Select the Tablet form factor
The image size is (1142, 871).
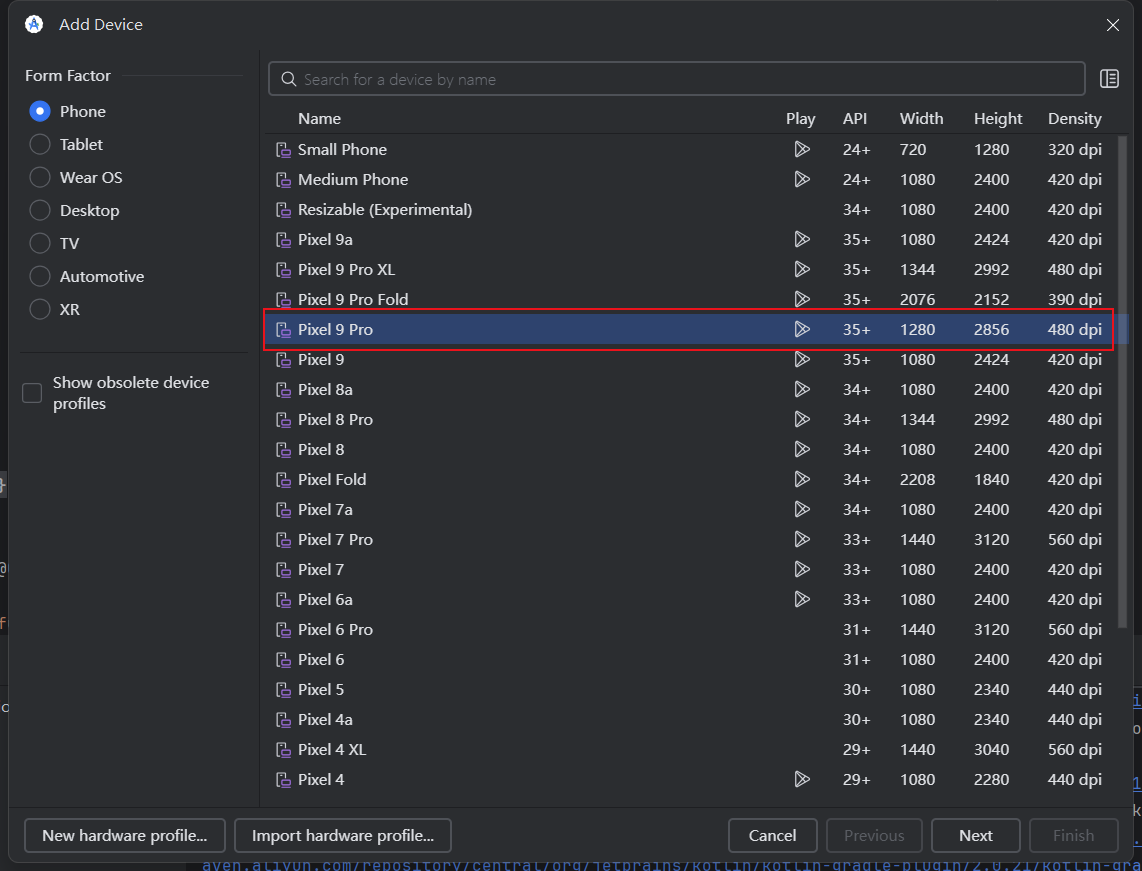pyautogui.click(x=40, y=144)
